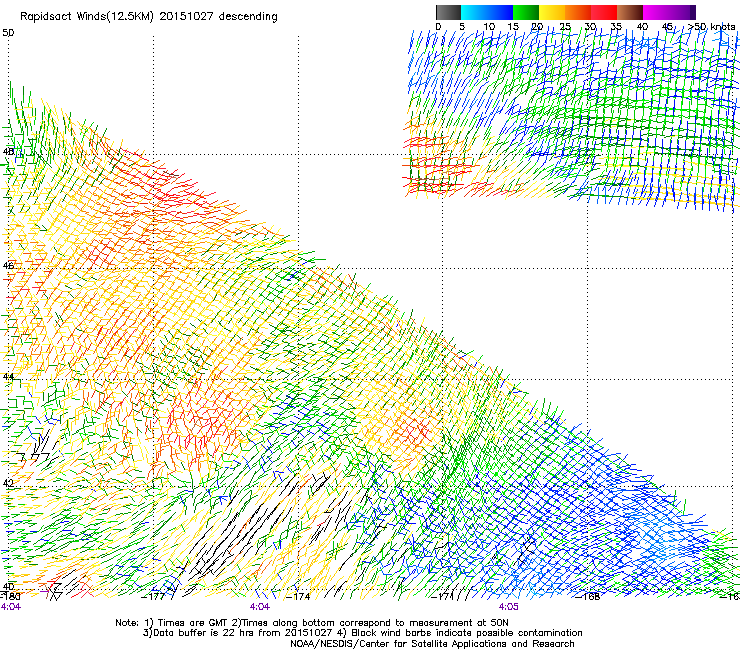Click the purple '4:05' time label
The image size is (740, 650).
508,607
